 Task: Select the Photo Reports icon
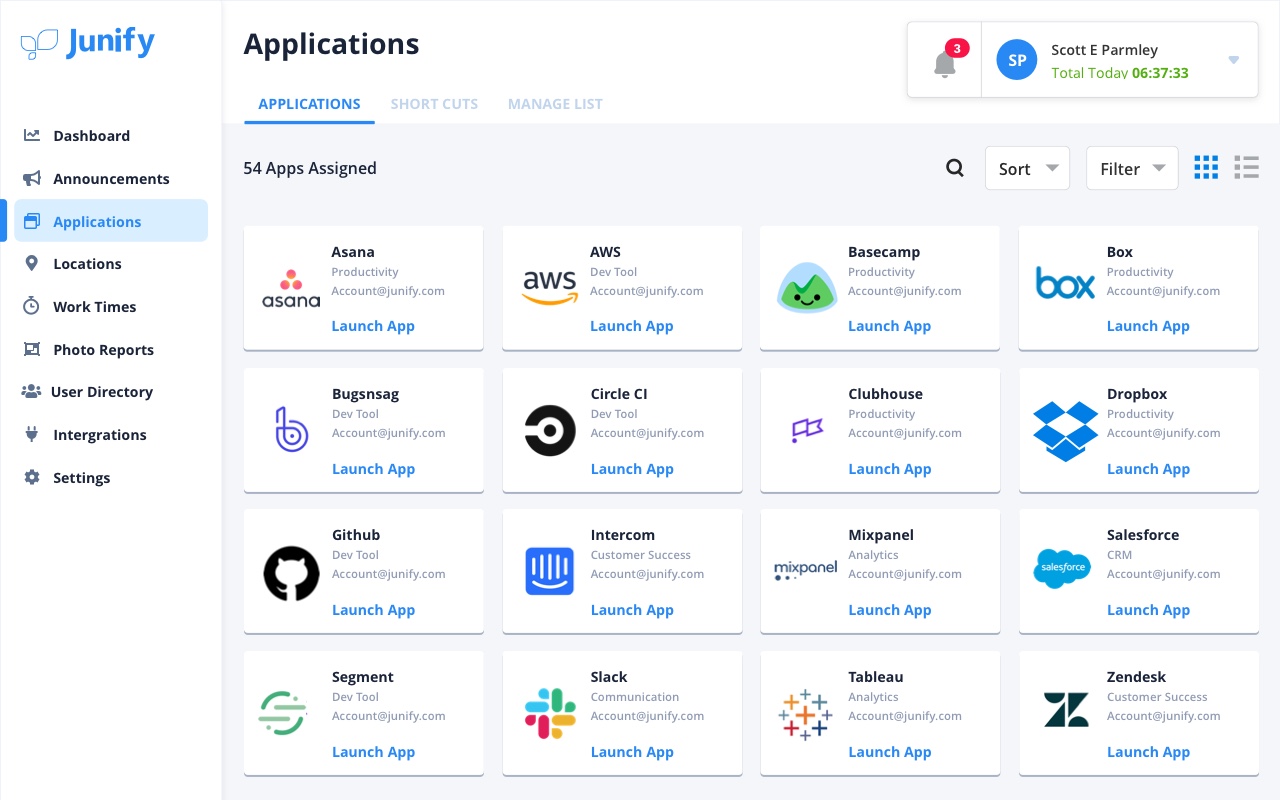[31, 349]
